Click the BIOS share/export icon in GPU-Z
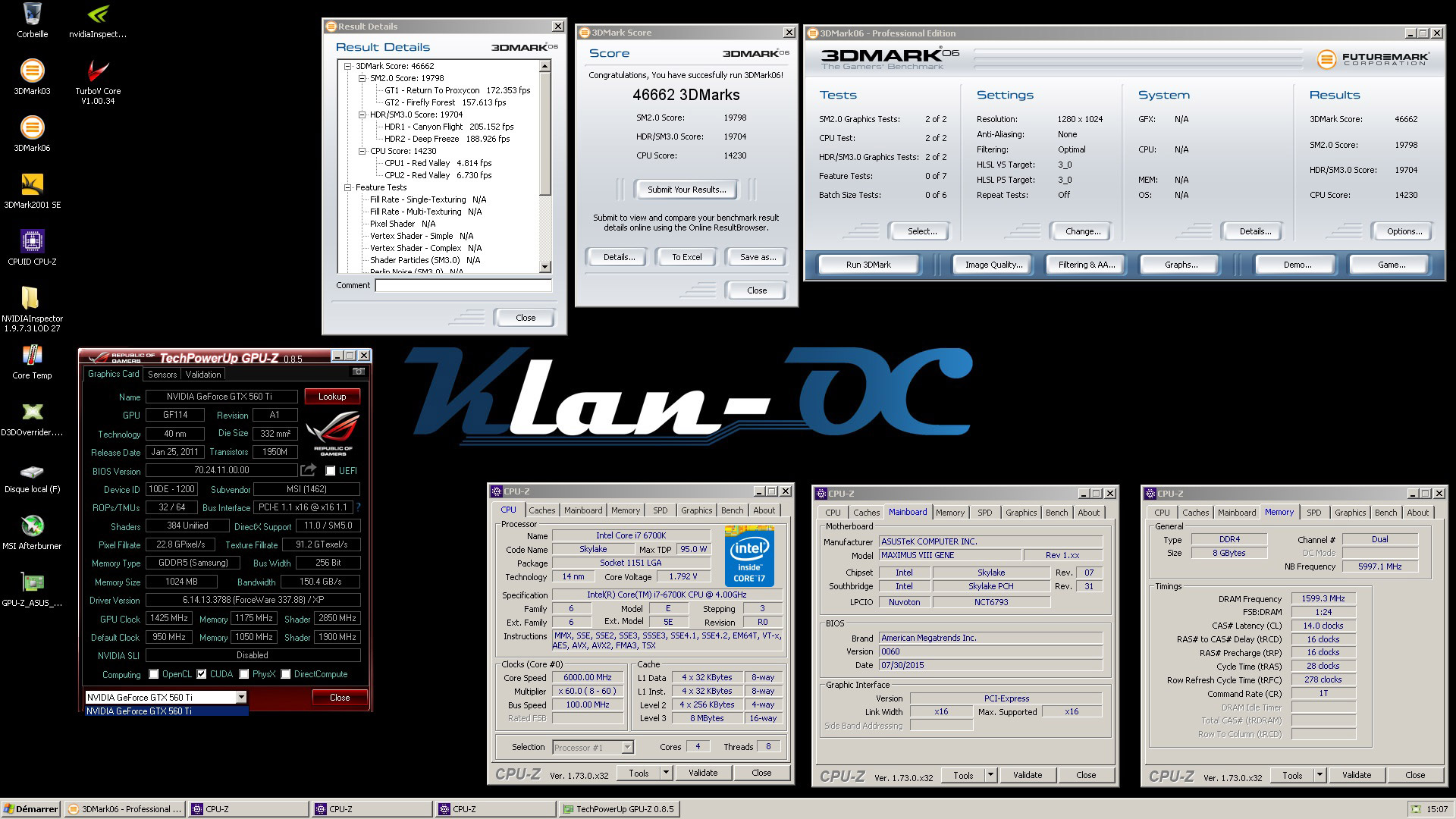This screenshot has width=1456, height=819. (x=308, y=470)
